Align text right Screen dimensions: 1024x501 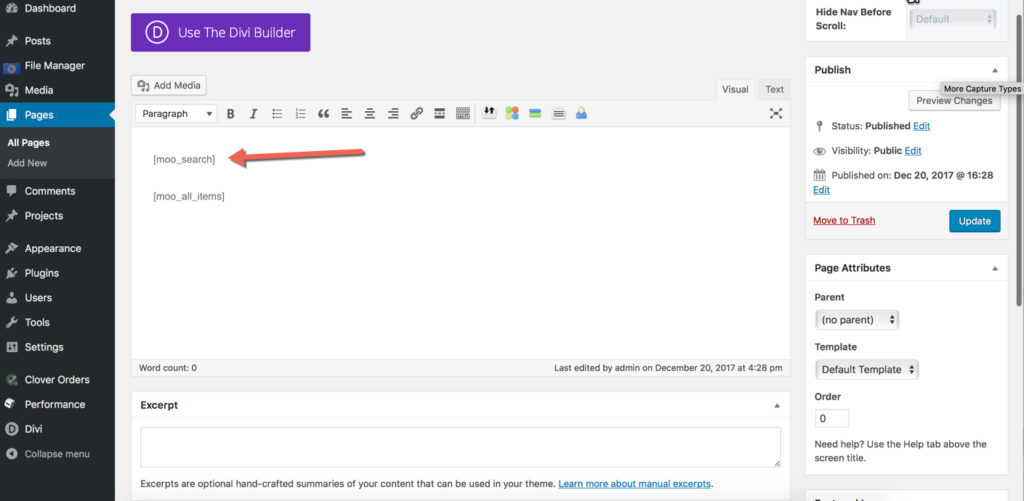(393, 114)
